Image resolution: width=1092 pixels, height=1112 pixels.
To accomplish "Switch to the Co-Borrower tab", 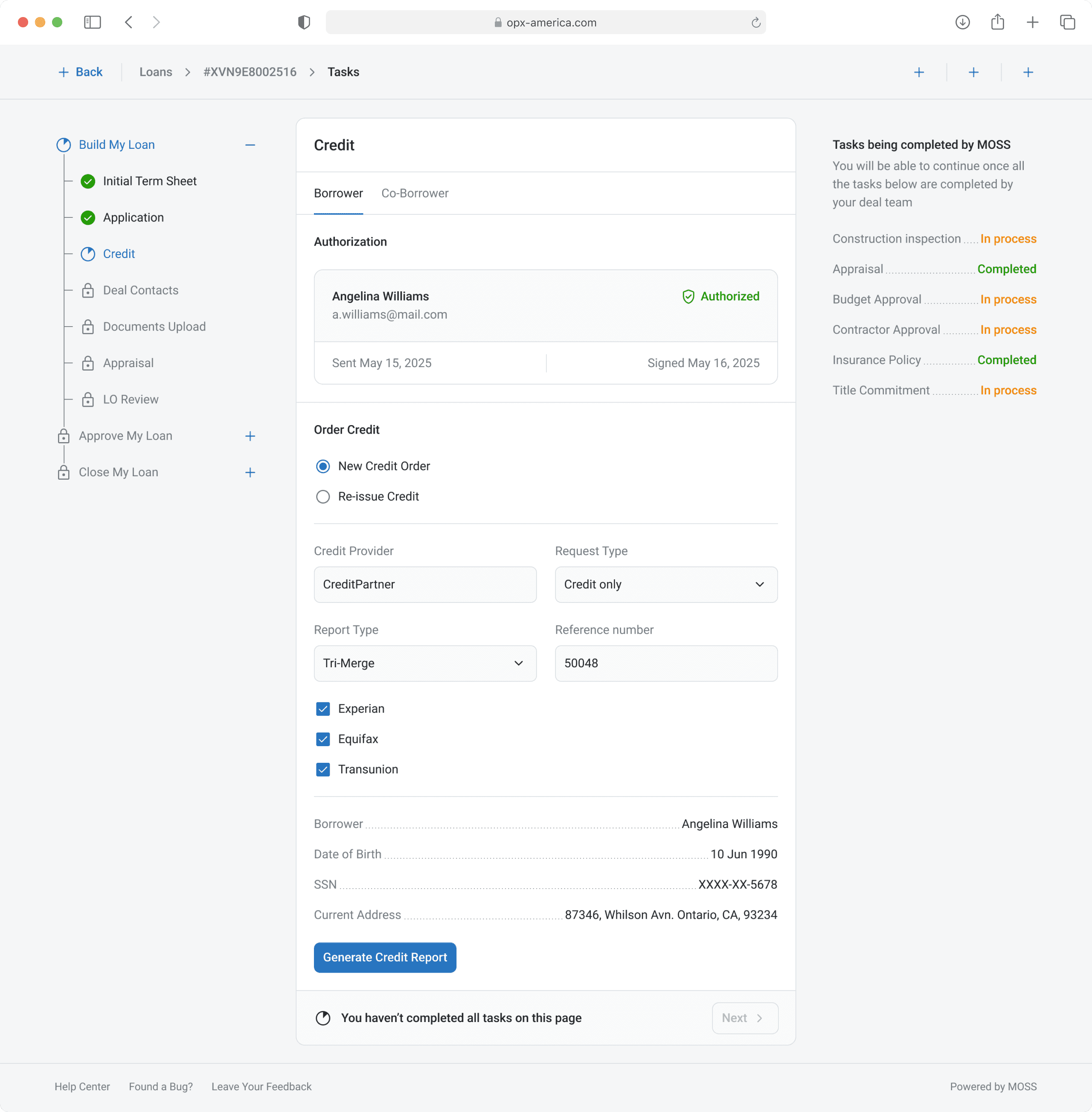I will pyautogui.click(x=415, y=194).
